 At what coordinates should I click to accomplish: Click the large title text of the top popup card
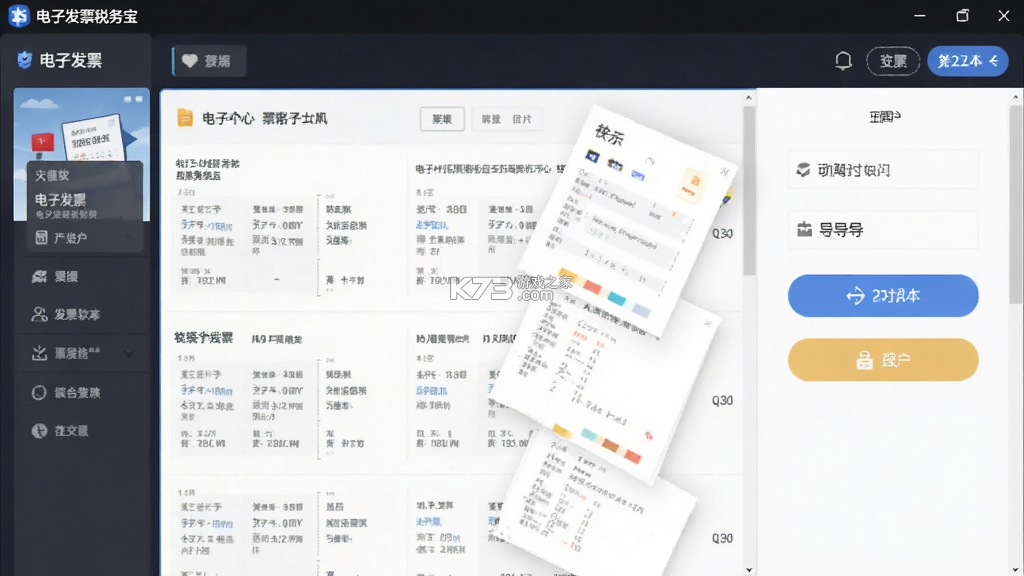click(609, 135)
